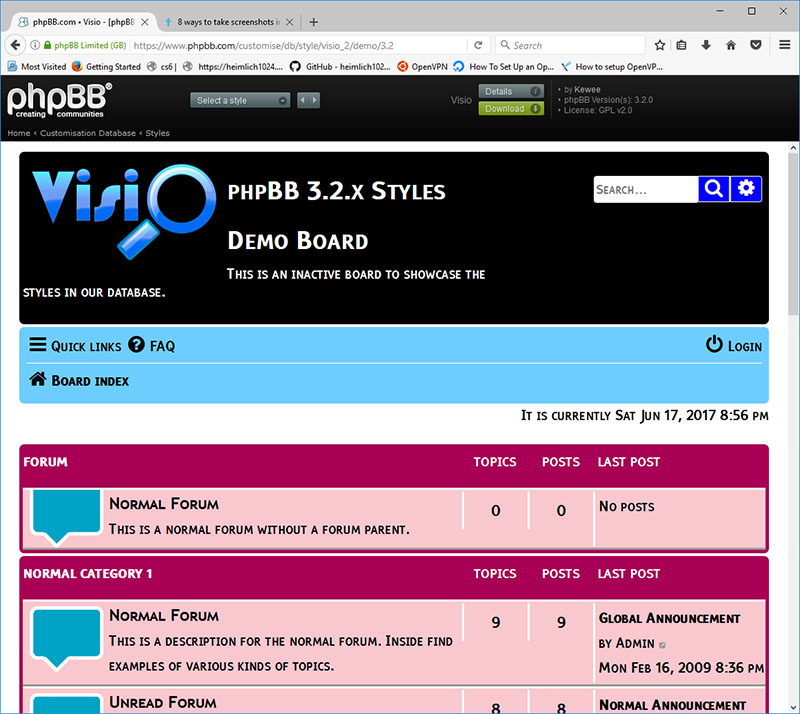
Task: Open the GitHub heimlich102 bookmark
Action: pos(340,66)
